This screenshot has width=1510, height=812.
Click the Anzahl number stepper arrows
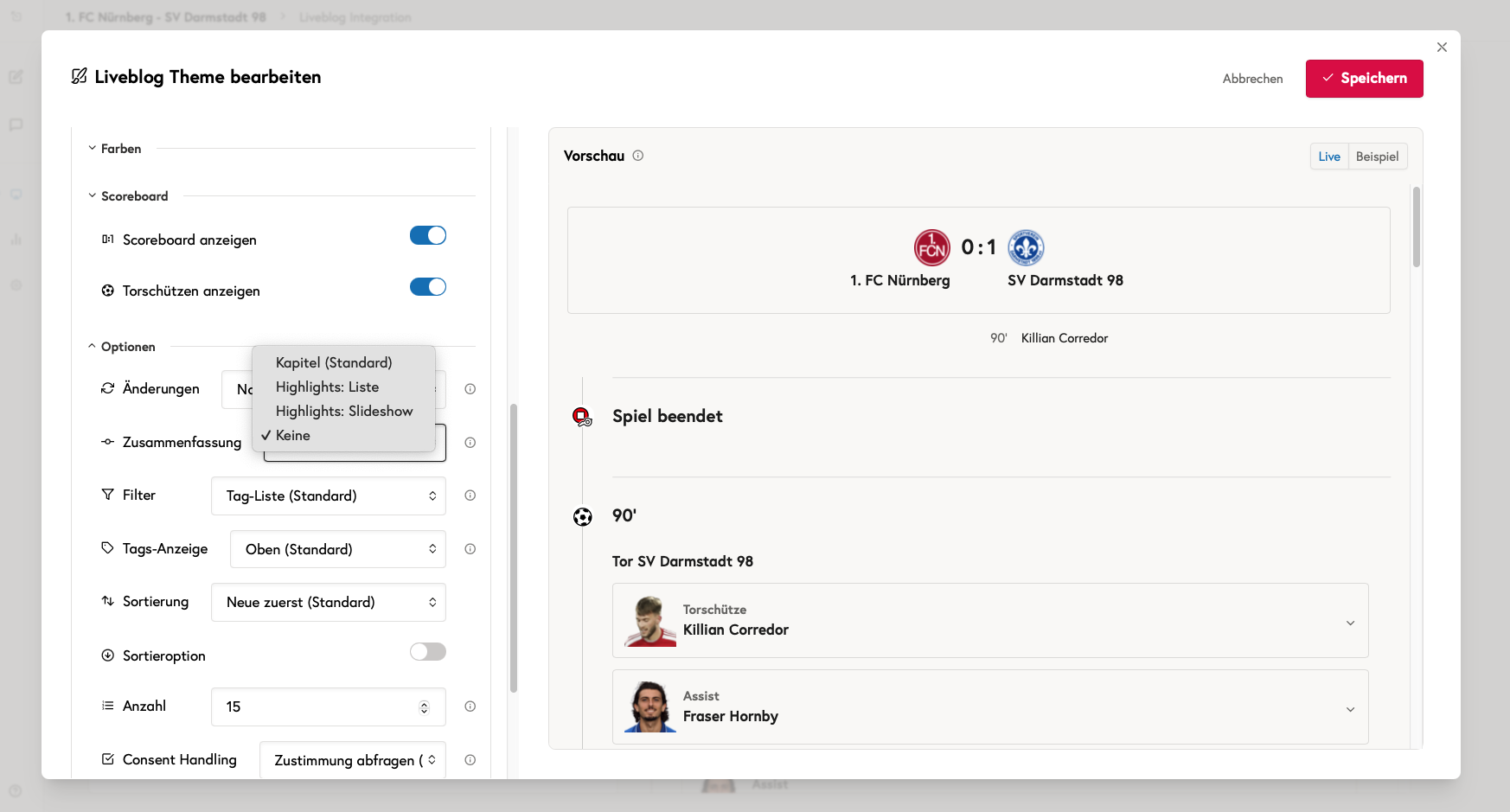[x=424, y=707]
